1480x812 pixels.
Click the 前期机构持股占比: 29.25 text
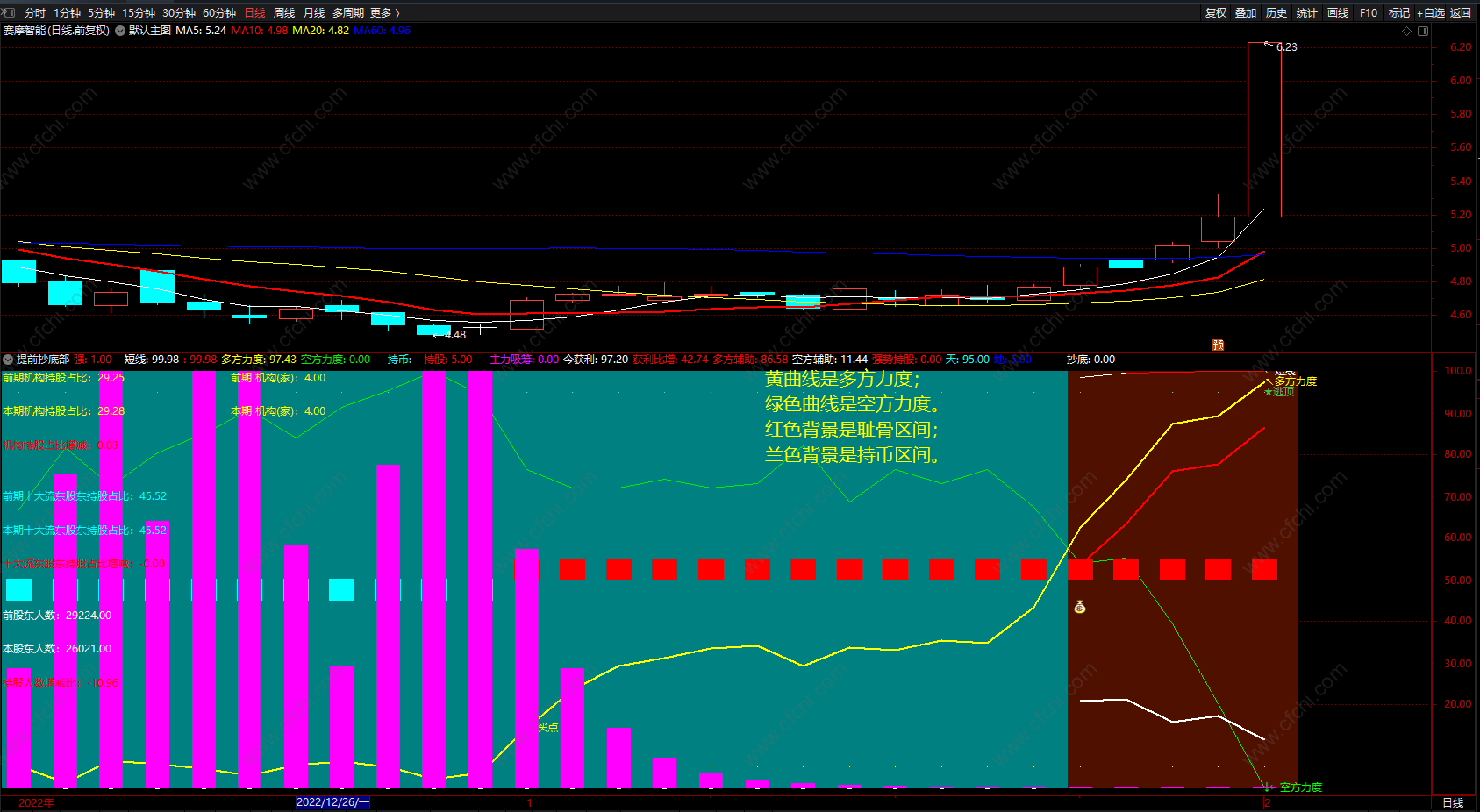tap(63, 378)
